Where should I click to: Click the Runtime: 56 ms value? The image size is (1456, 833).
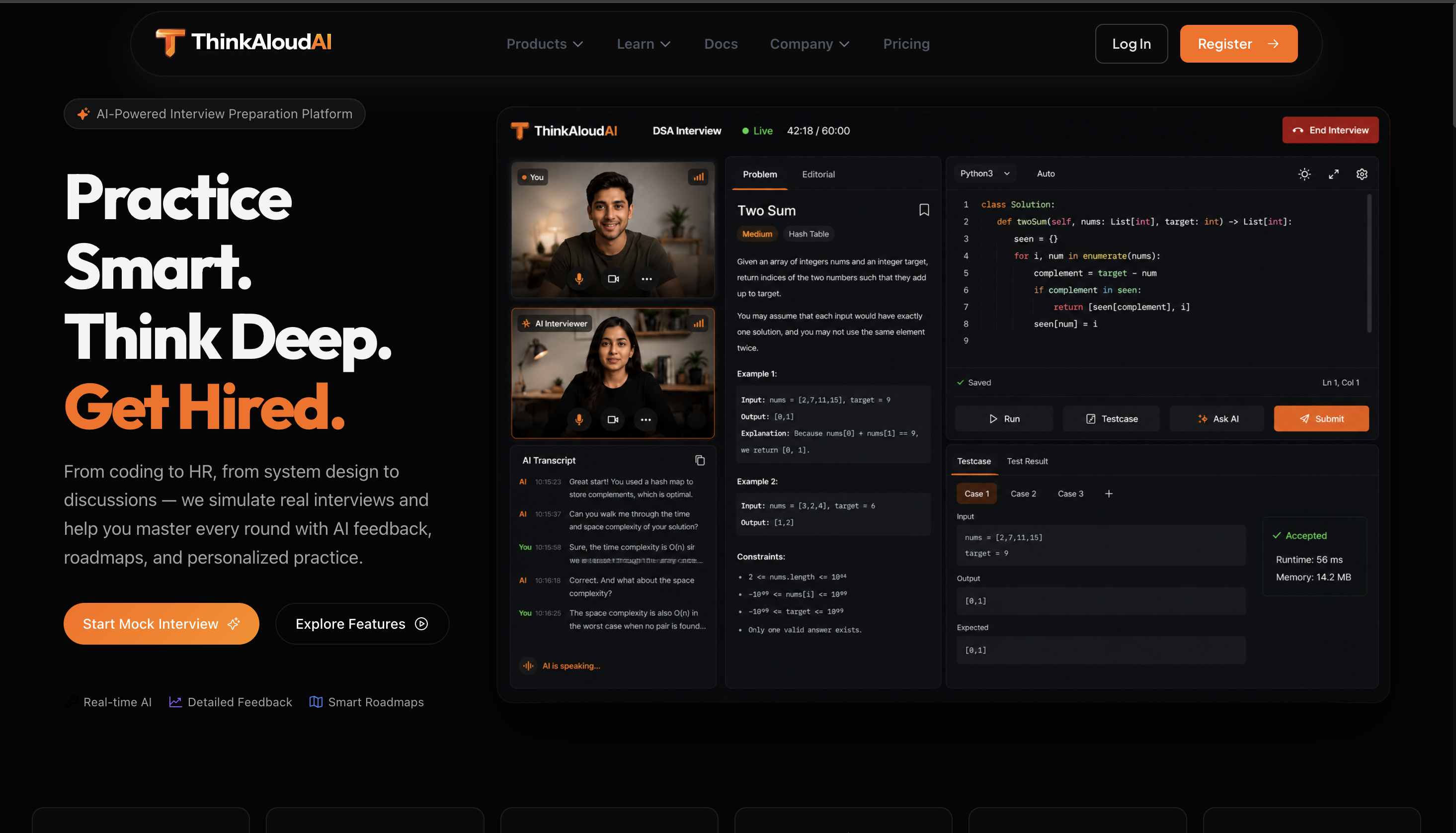[x=1308, y=559]
